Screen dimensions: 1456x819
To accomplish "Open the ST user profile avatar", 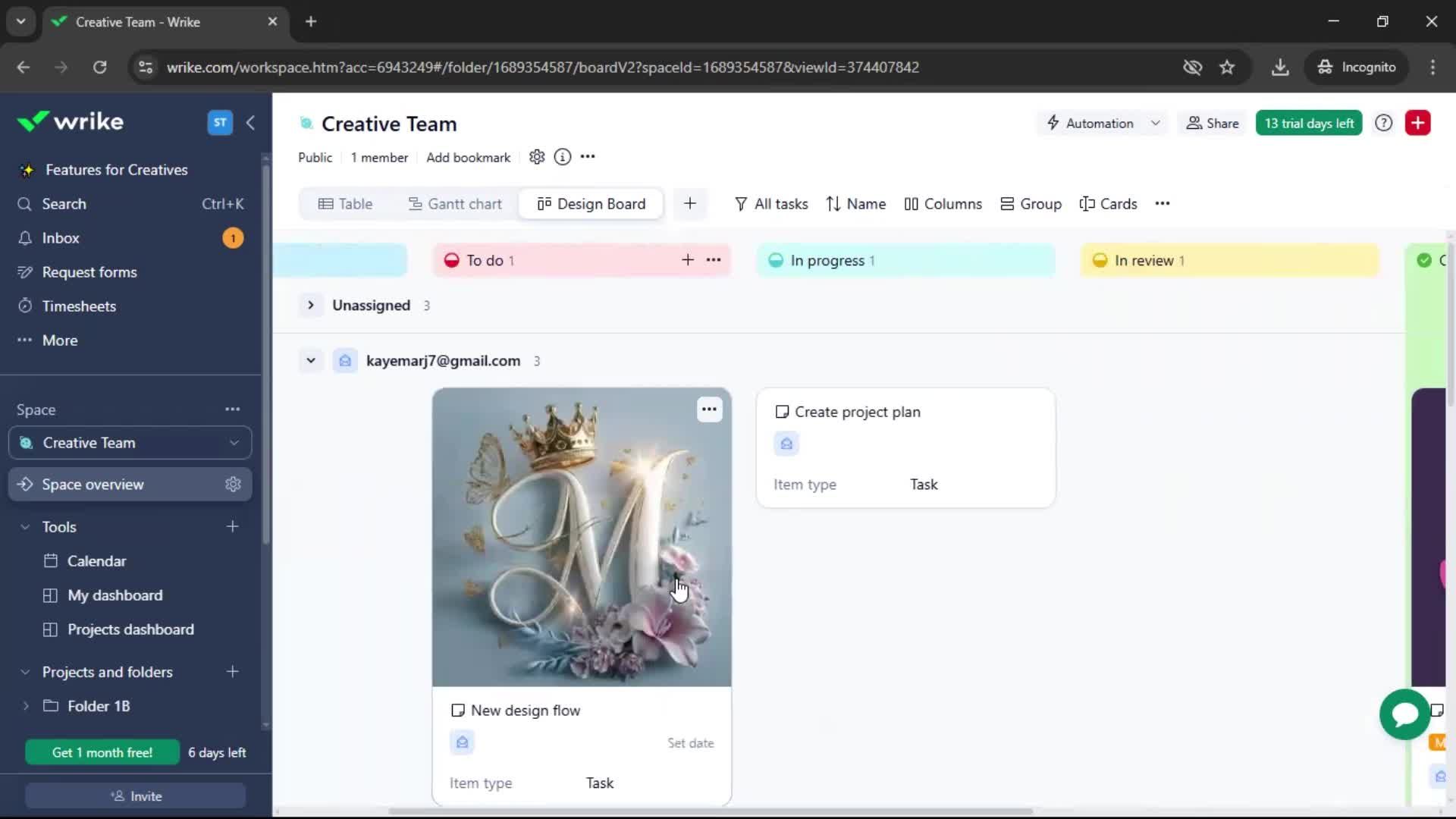I will pos(220,122).
